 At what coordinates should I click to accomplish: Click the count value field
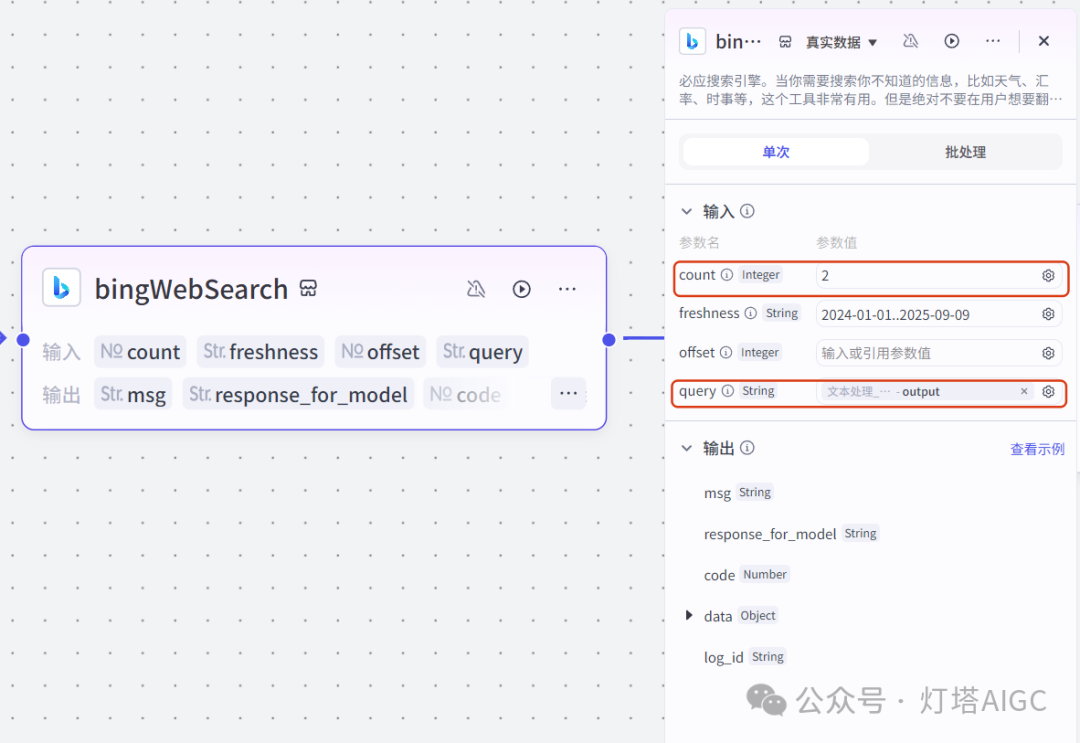click(x=927, y=275)
